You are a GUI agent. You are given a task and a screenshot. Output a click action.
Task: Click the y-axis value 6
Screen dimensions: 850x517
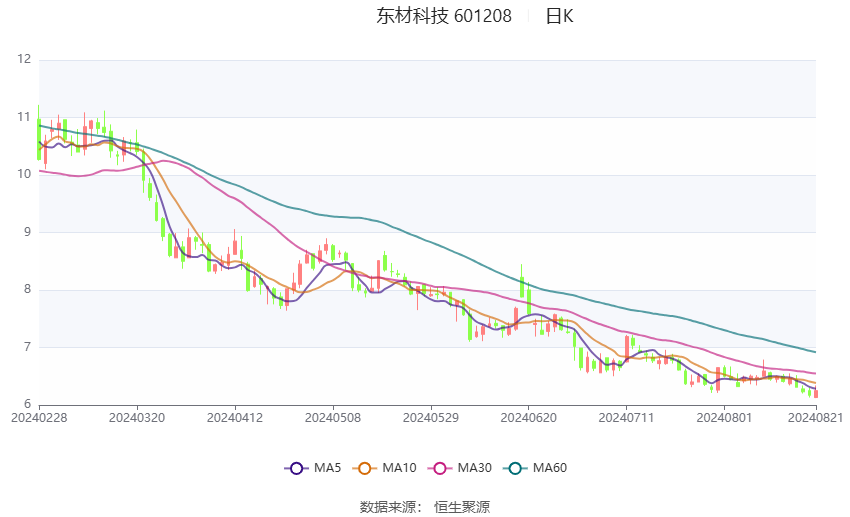27,404
